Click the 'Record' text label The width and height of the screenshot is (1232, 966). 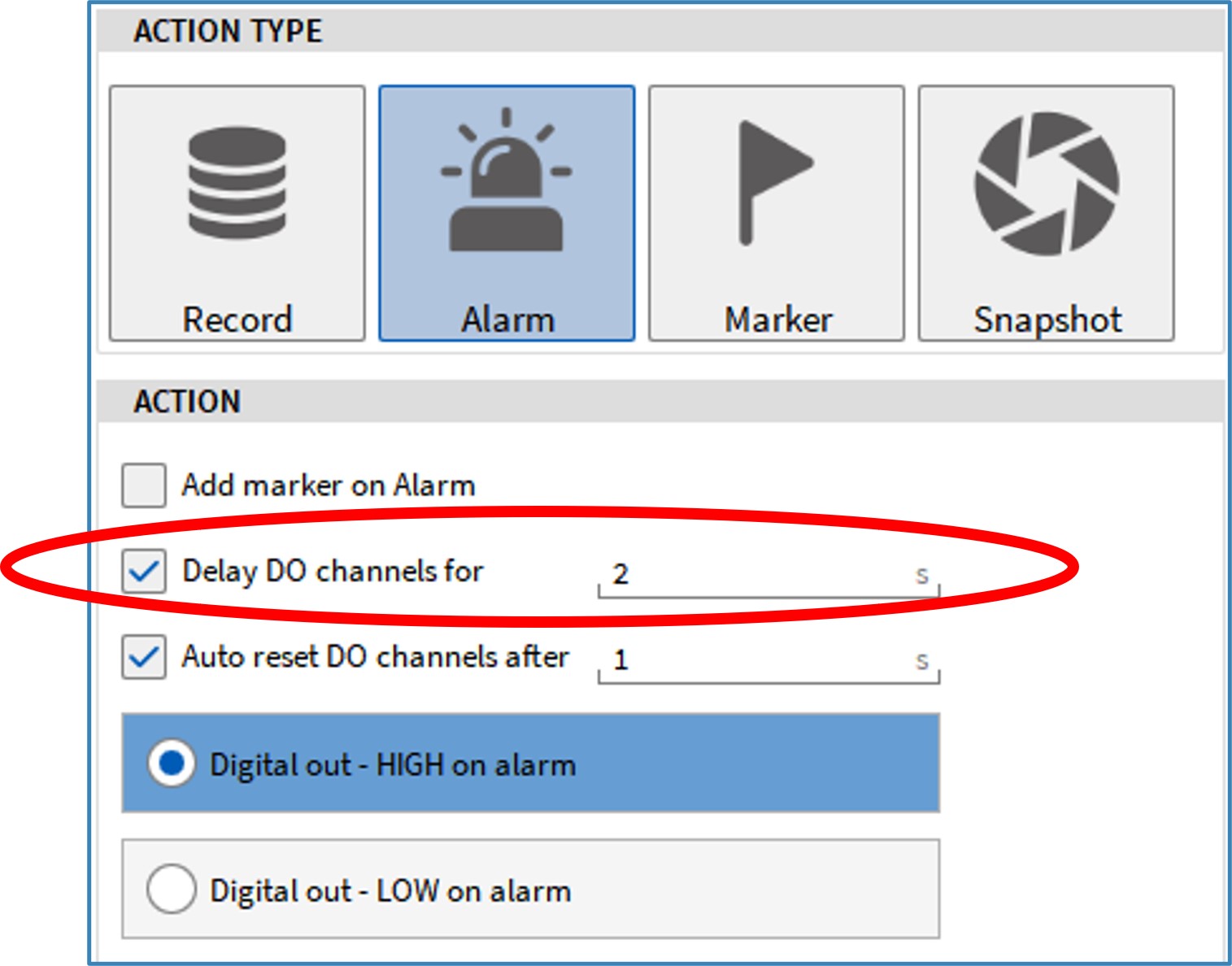point(237,320)
